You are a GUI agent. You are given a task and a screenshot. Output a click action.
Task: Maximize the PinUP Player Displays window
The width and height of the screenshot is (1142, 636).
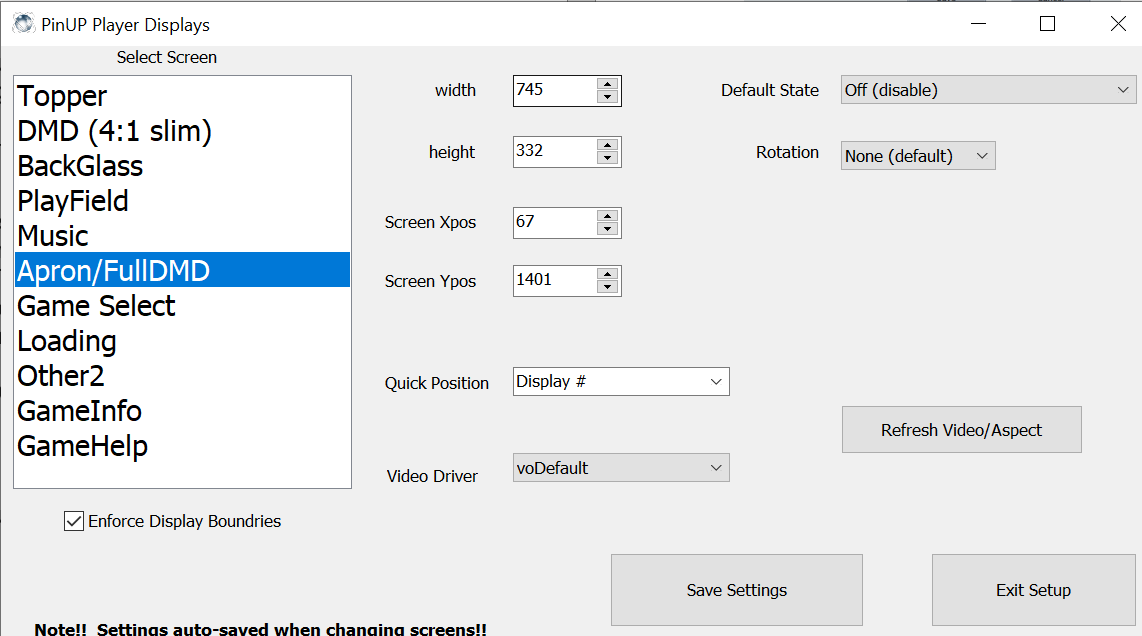pyautogui.click(x=1047, y=24)
